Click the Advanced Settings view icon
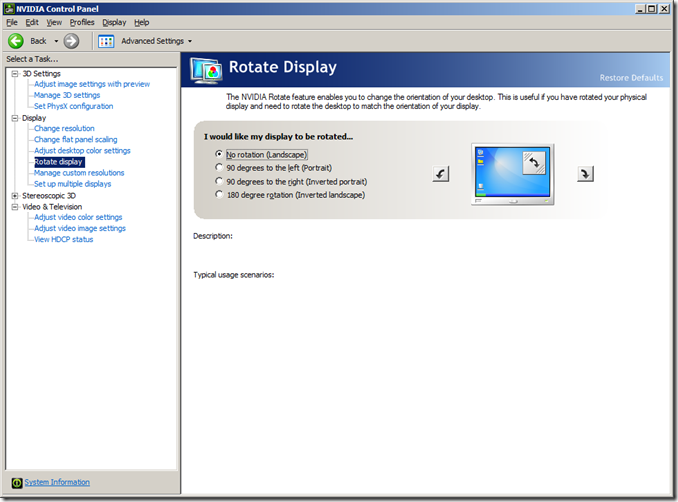This screenshot has width=678, height=502. [x=106, y=42]
